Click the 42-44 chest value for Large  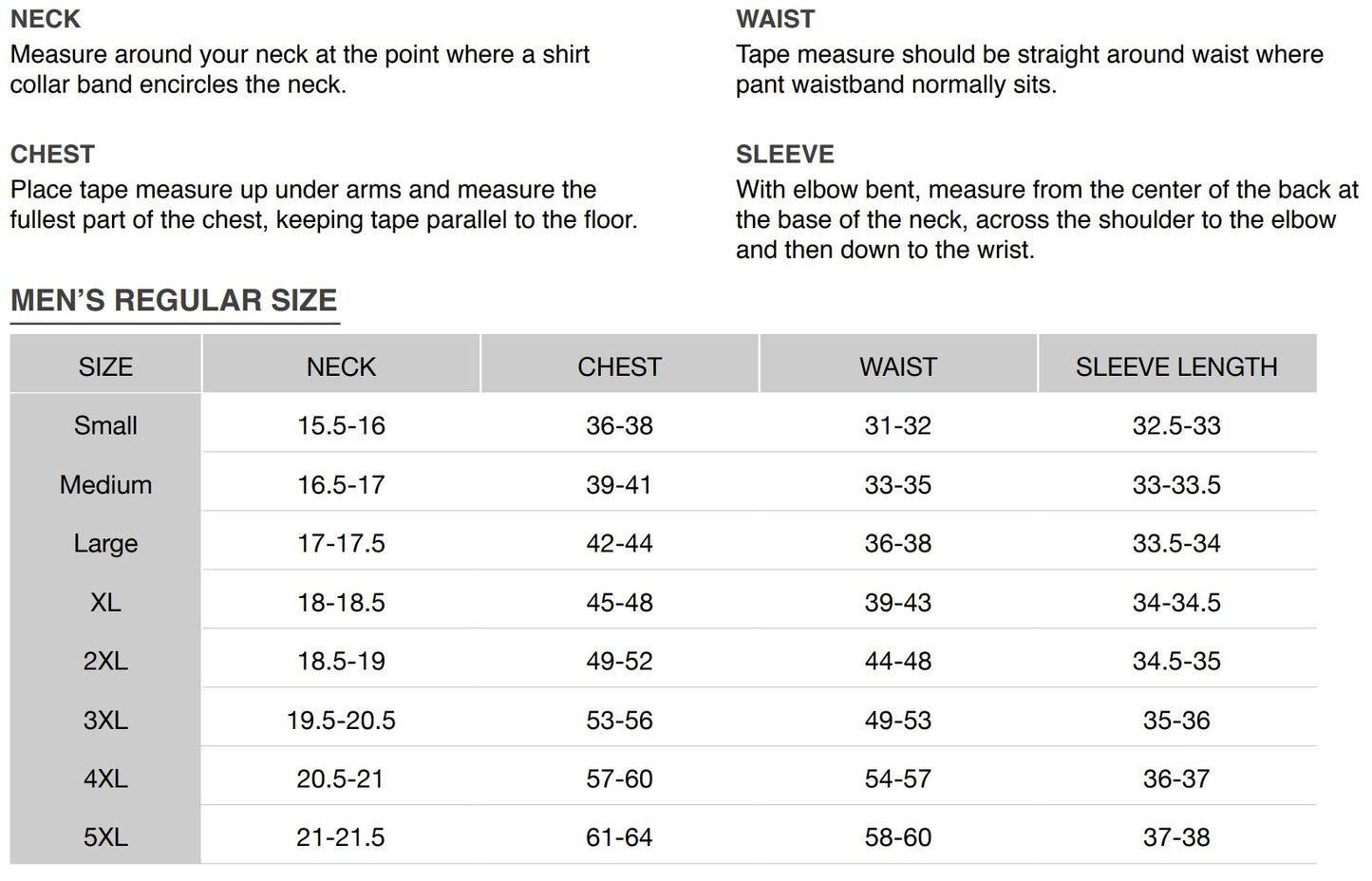[619, 543]
